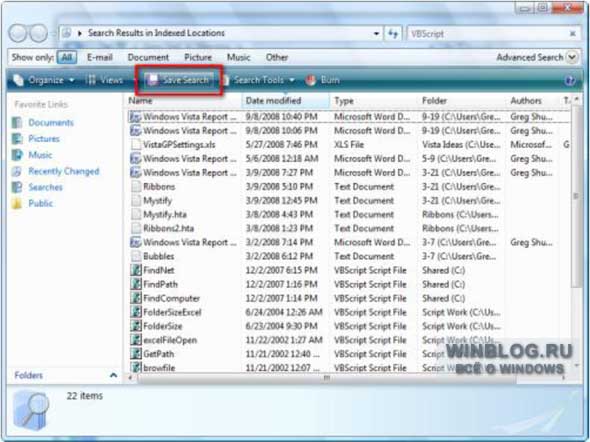The image size is (590, 442).
Task: Filter results by Picture
Action: tap(198, 58)
